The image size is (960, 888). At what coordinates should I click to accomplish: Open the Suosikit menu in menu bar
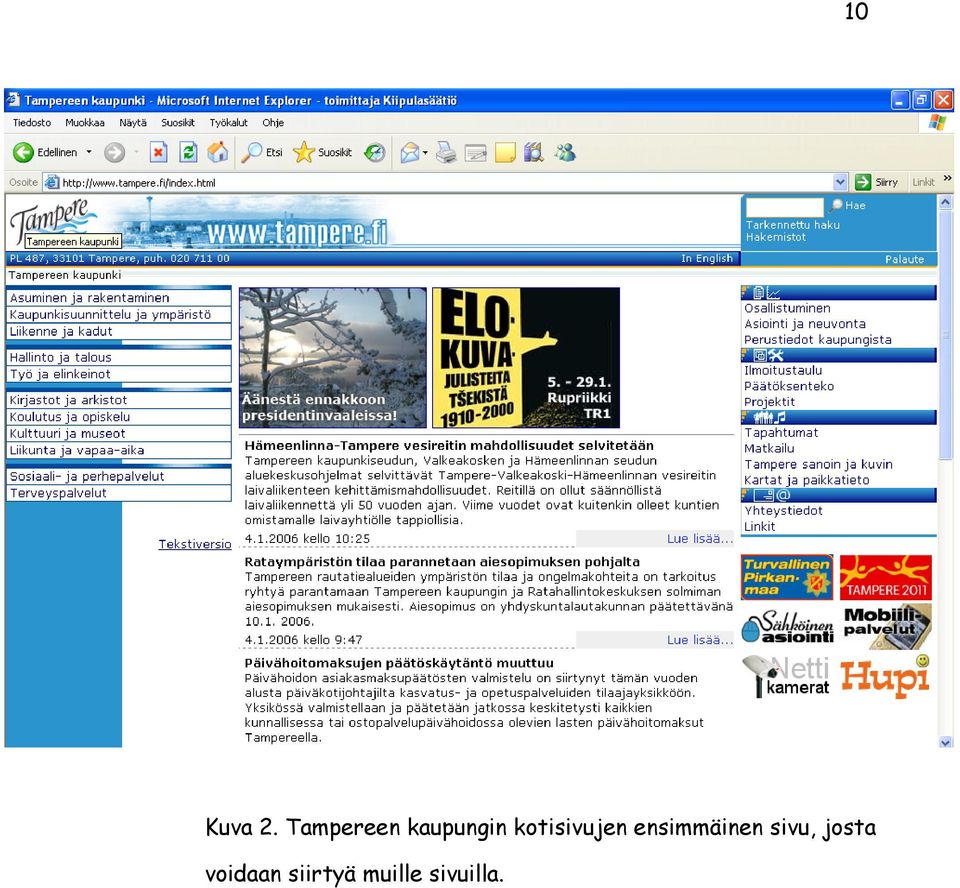178,122
